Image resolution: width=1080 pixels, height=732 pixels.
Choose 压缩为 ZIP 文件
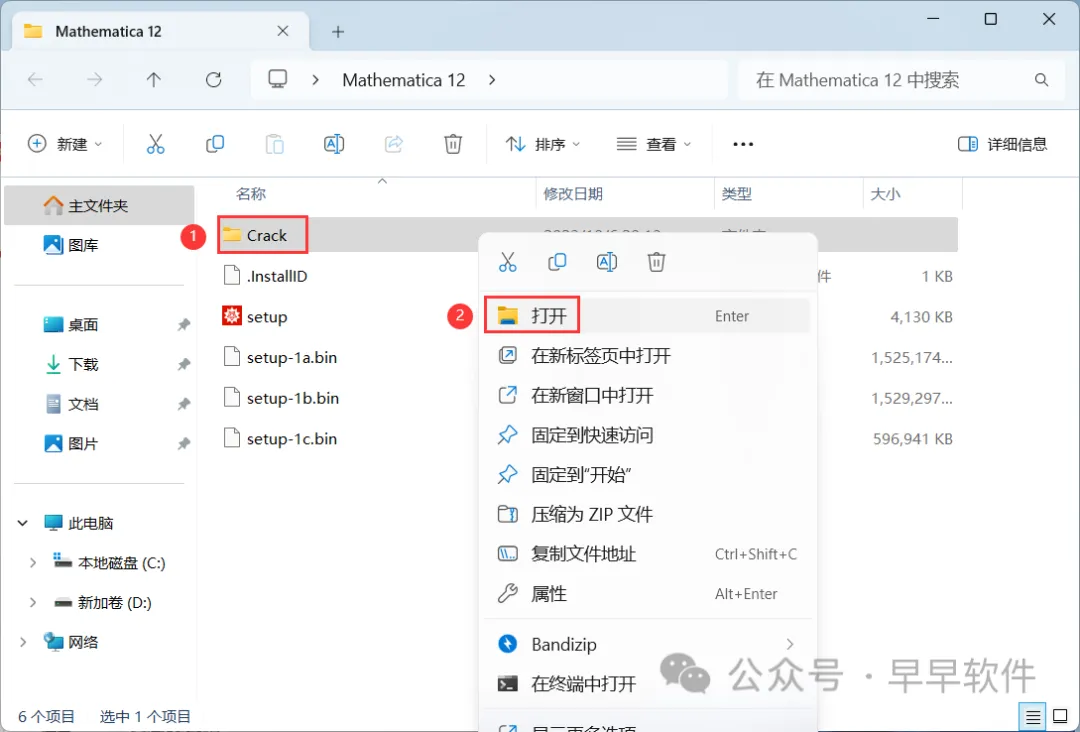tap(647, 514)
